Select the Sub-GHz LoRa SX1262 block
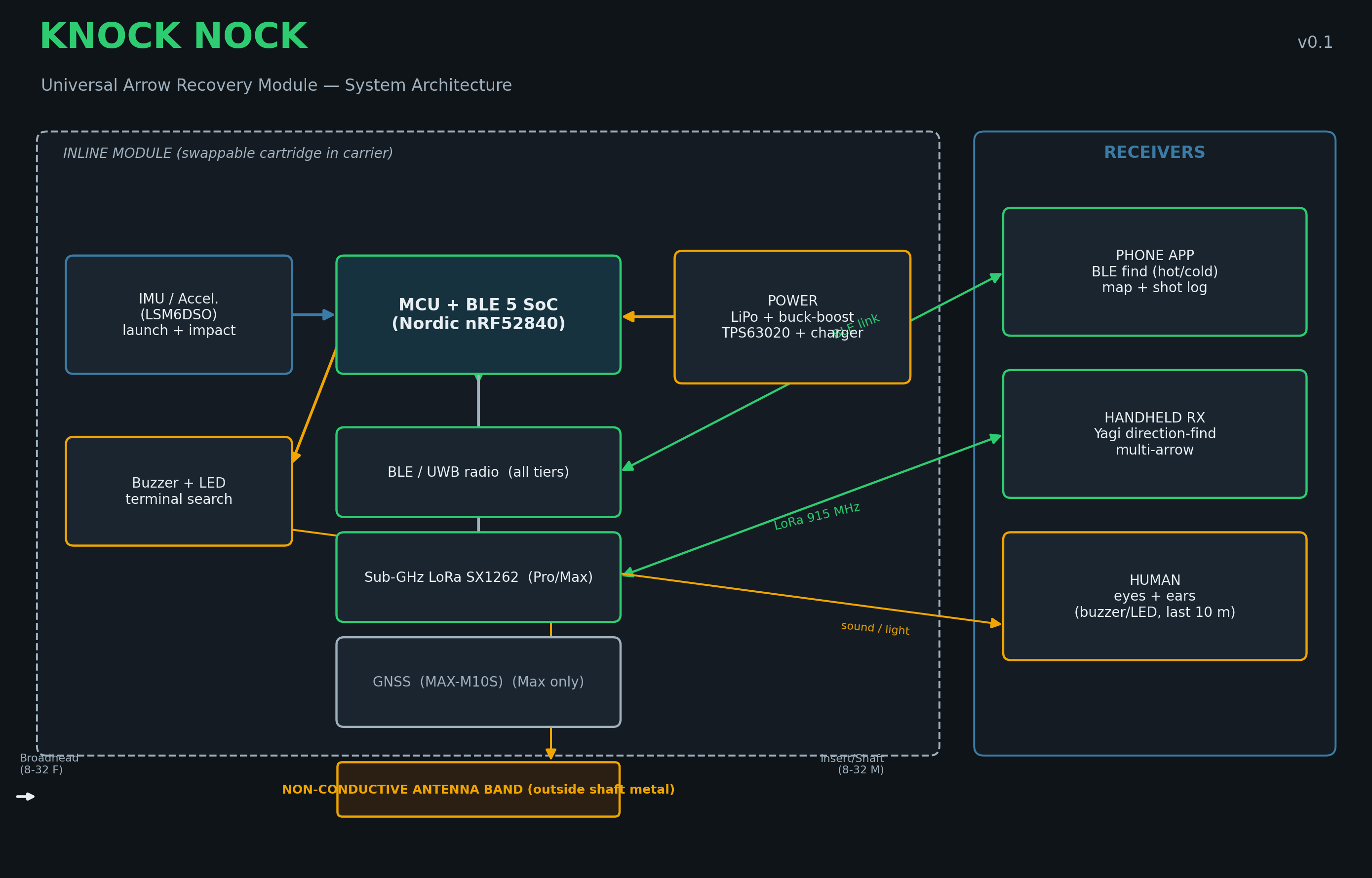The height and width of the screenshot is (878, 1372). pos(478,577)
